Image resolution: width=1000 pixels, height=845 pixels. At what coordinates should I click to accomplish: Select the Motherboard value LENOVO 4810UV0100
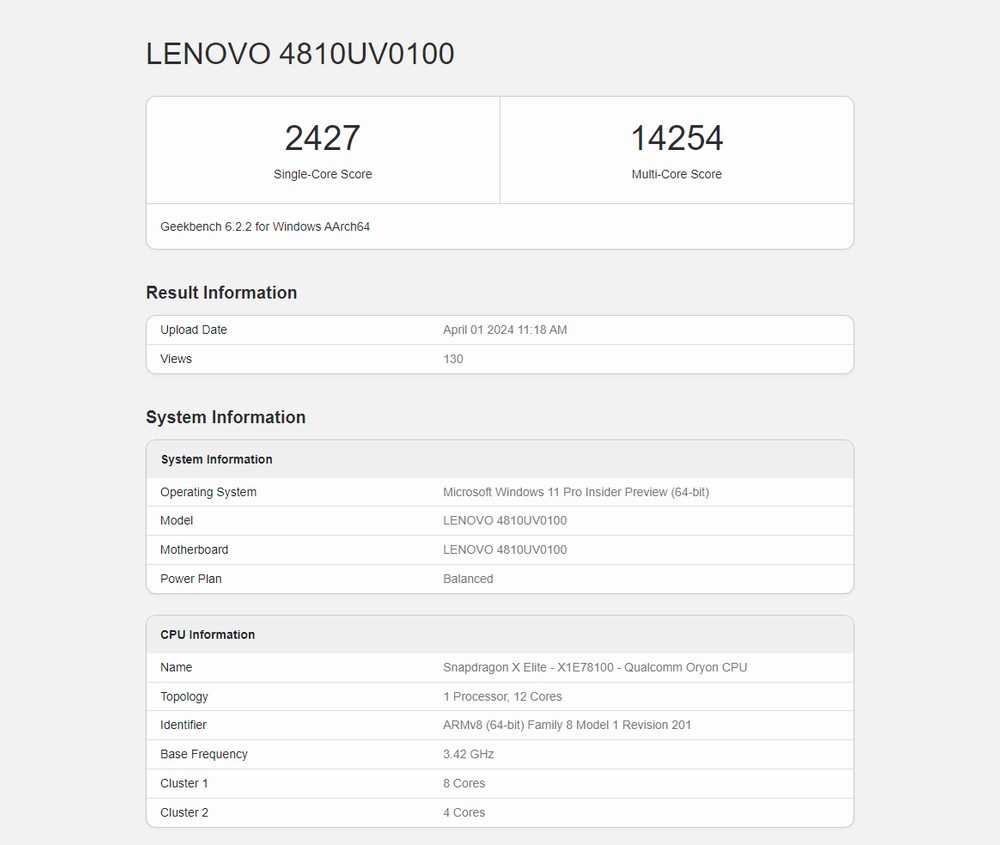click(504, 550)
